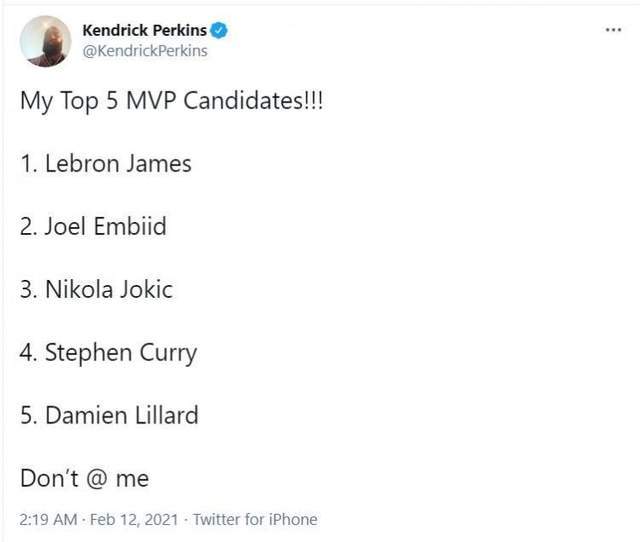
Task: Click the @ symbol in Don't @ me
Action: [97, 479]
